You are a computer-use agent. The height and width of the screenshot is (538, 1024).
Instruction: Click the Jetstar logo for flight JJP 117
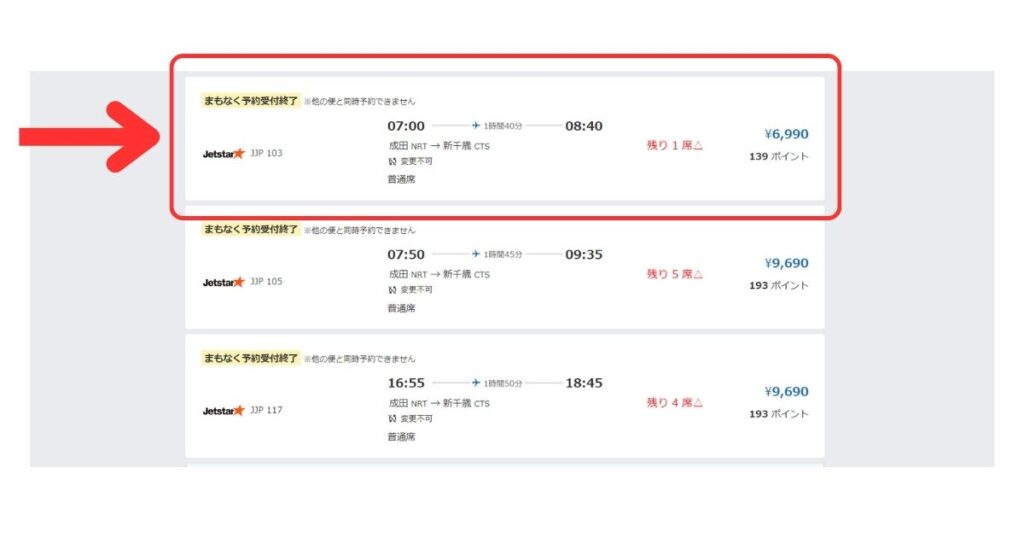click(x=223, y=411)
